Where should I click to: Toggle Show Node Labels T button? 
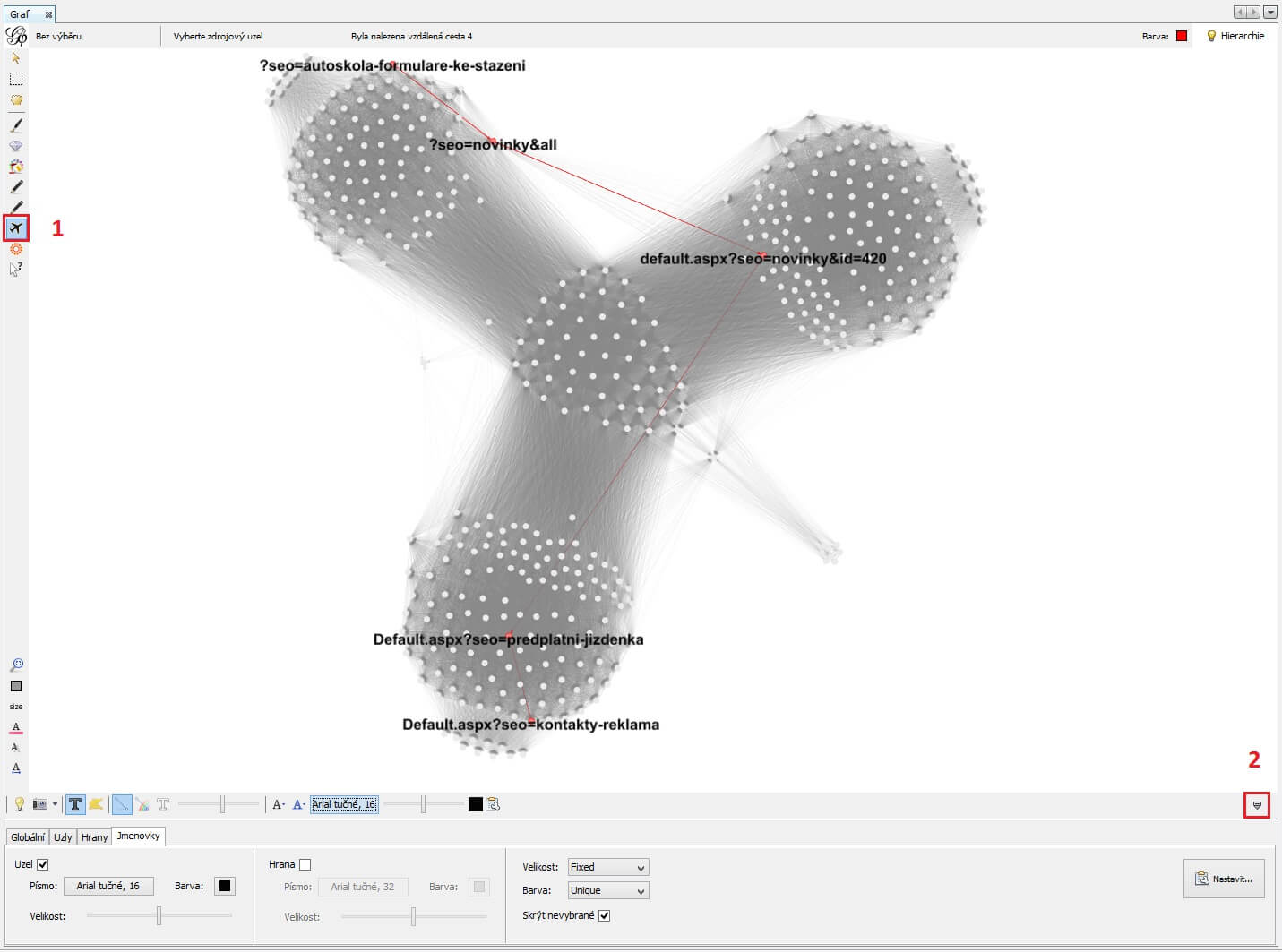click(x=75, y=804)
